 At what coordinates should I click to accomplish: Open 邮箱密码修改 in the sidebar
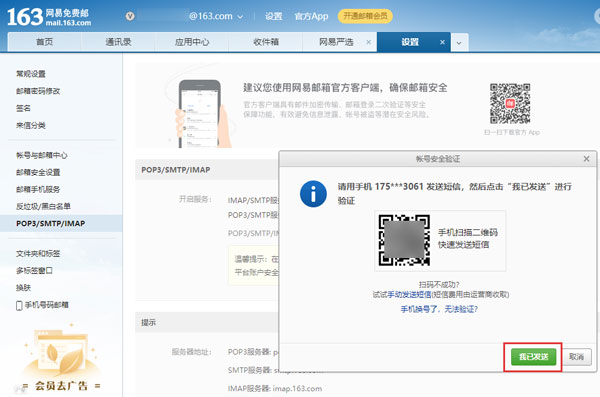click(x=38, y=91)
